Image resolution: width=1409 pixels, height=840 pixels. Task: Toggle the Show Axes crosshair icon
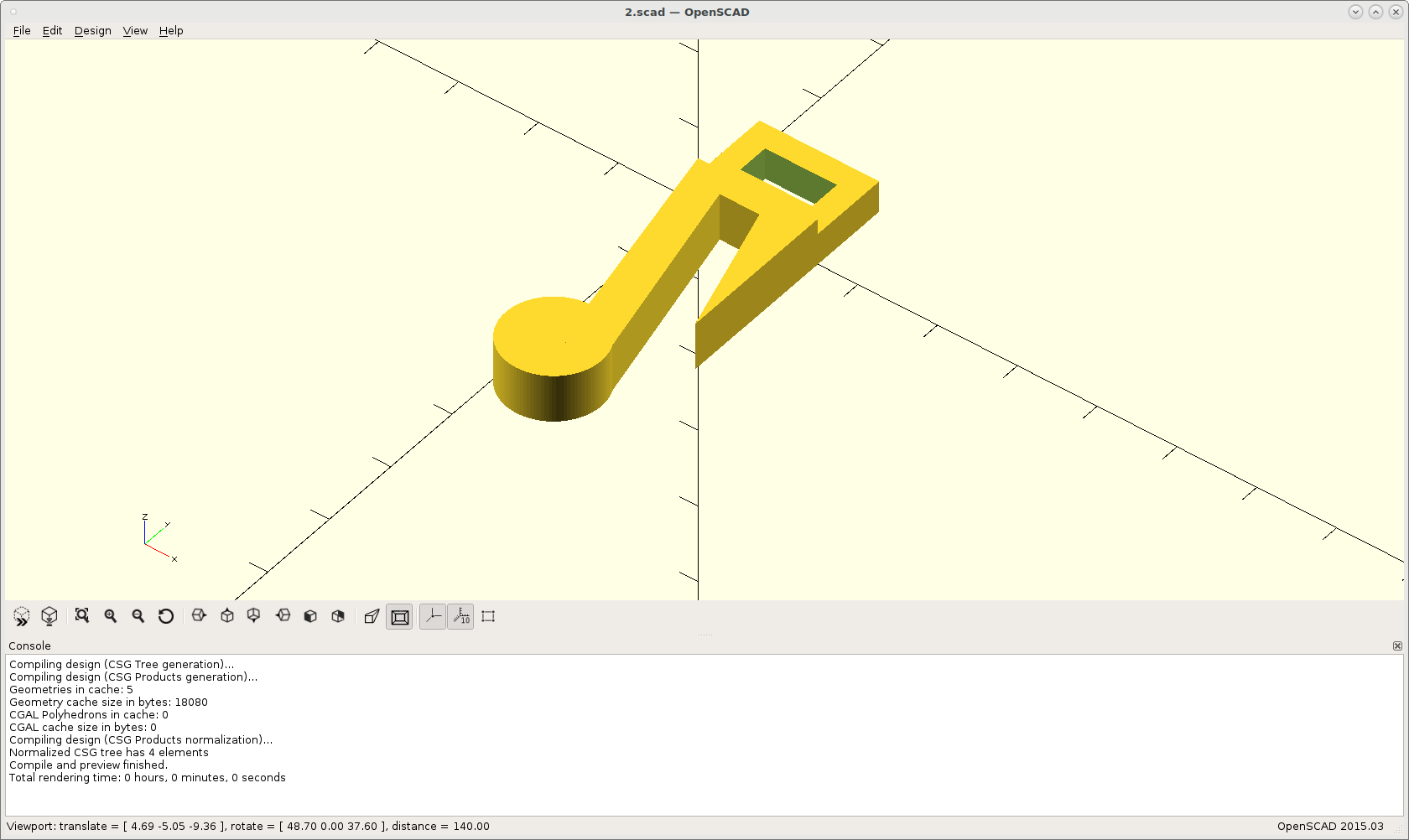tap(432, 616)
